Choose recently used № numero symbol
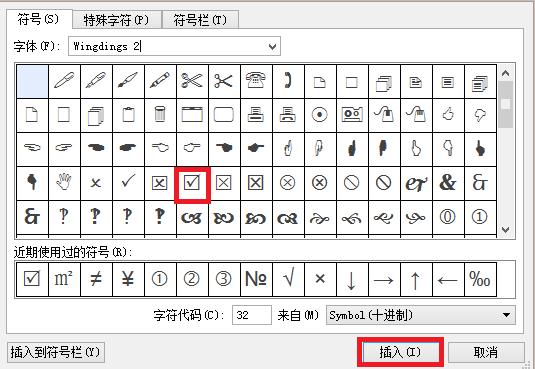Image resolution: width=535 pixels, height=369 pixels. pyautogui.click(x=256, y=279)
